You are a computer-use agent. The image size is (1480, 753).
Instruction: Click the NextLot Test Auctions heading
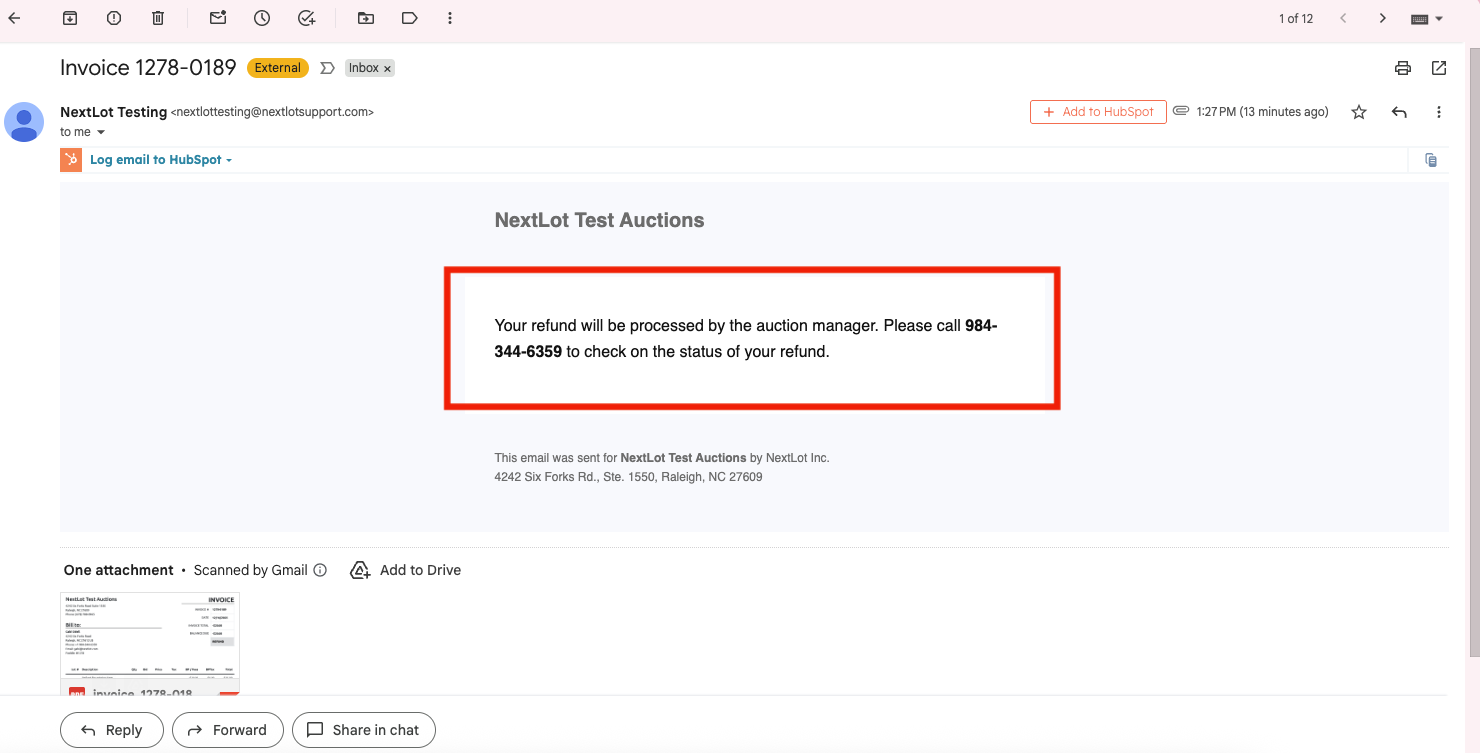coord(599,221)
